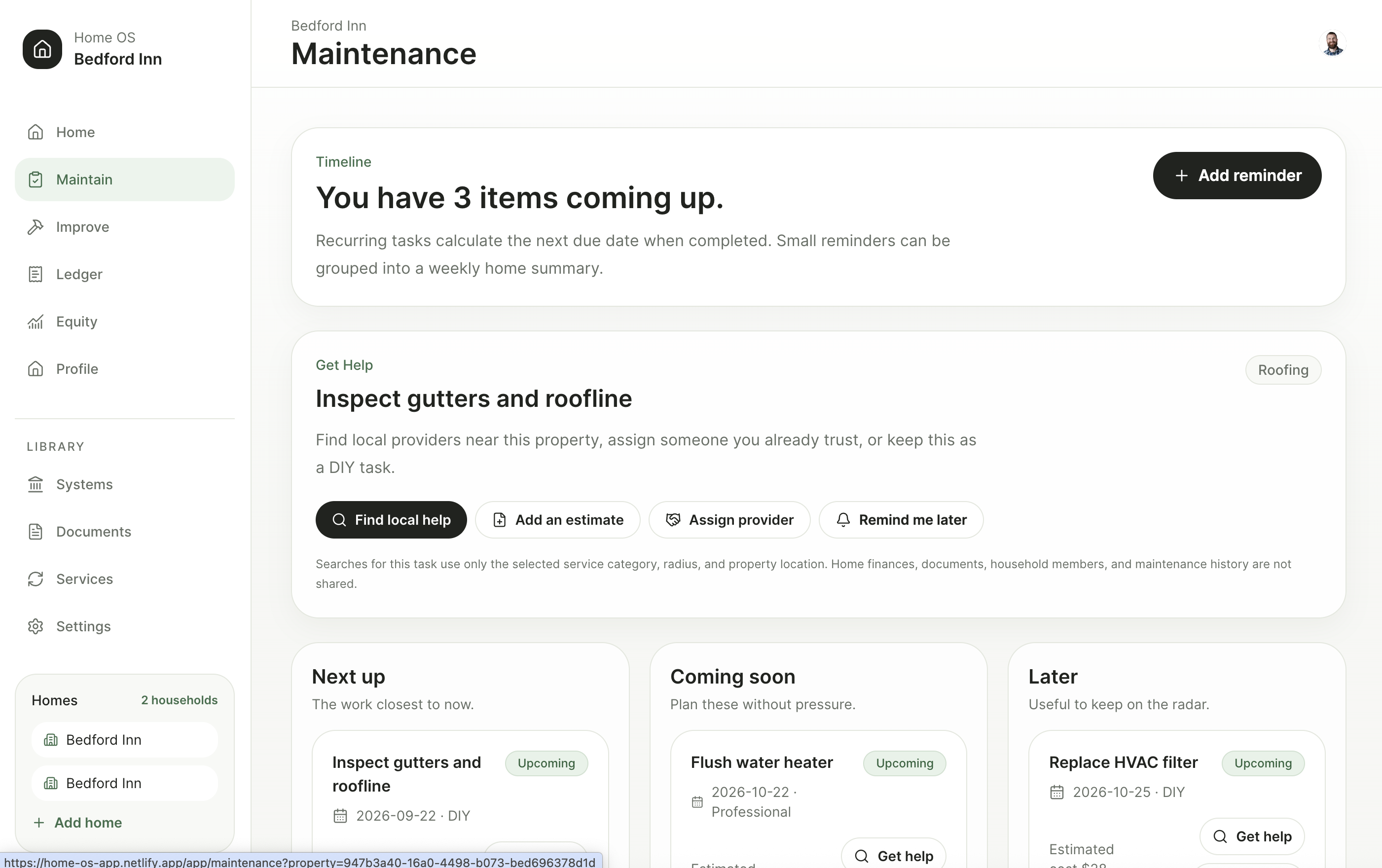Click the Add home link
This screenshot has height=868, width=1382.
click(x=77, y=823)
